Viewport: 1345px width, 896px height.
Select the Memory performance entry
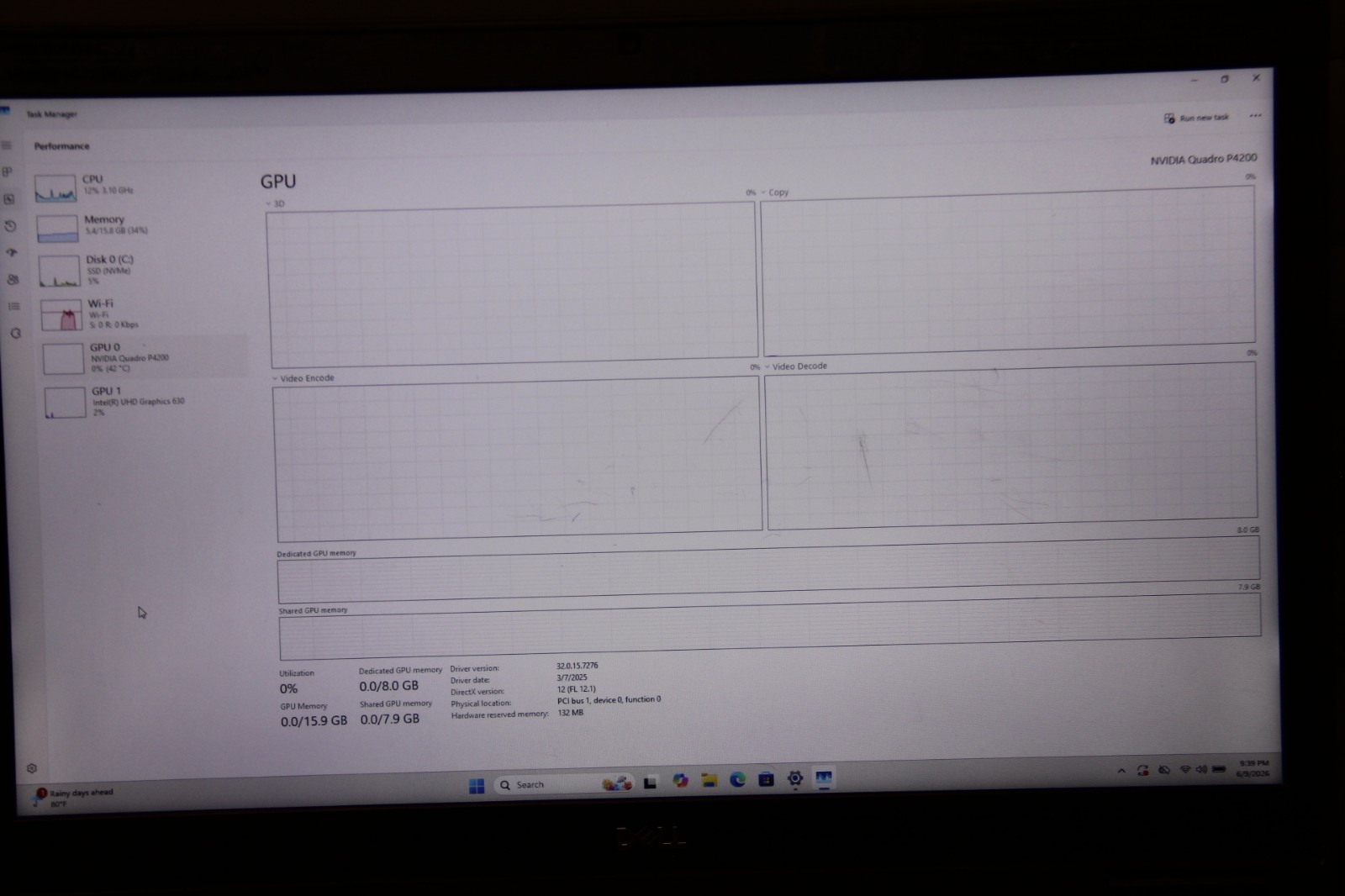[140, 226]
